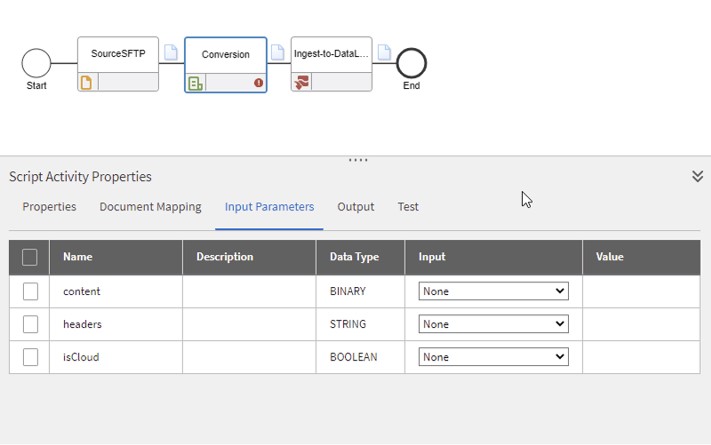
Task: Check the headers parameter checkbox
Action: click(x=30, y=324)
